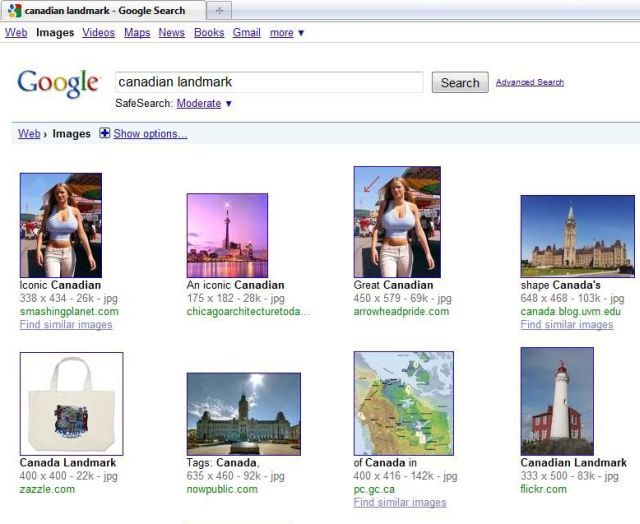Open the 'more' services dropdown

pyautogui.click(x=287, y=33)
